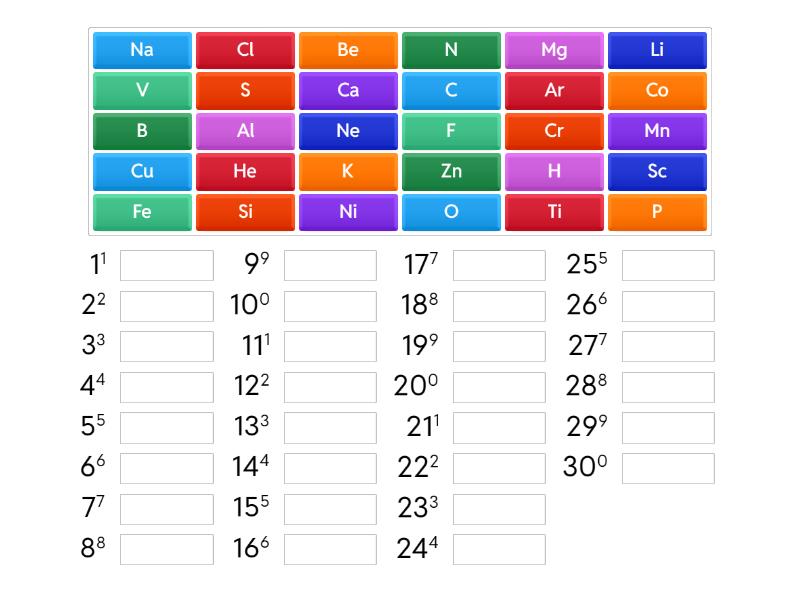Pick the orange Be tile
Viewport: 800px width, 600px height.
pyautogui.click(x=348, y=50)
